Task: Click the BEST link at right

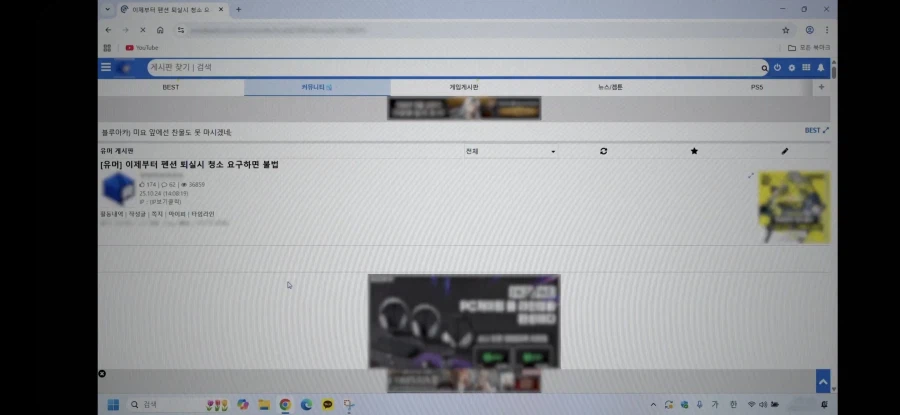Action: 812,130
